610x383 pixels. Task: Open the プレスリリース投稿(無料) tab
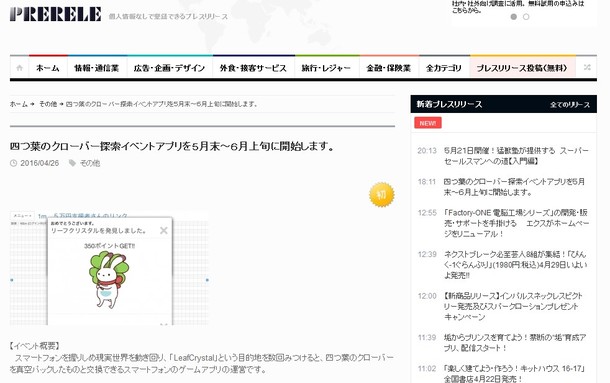pyautogui.click(x=522, y=68)
